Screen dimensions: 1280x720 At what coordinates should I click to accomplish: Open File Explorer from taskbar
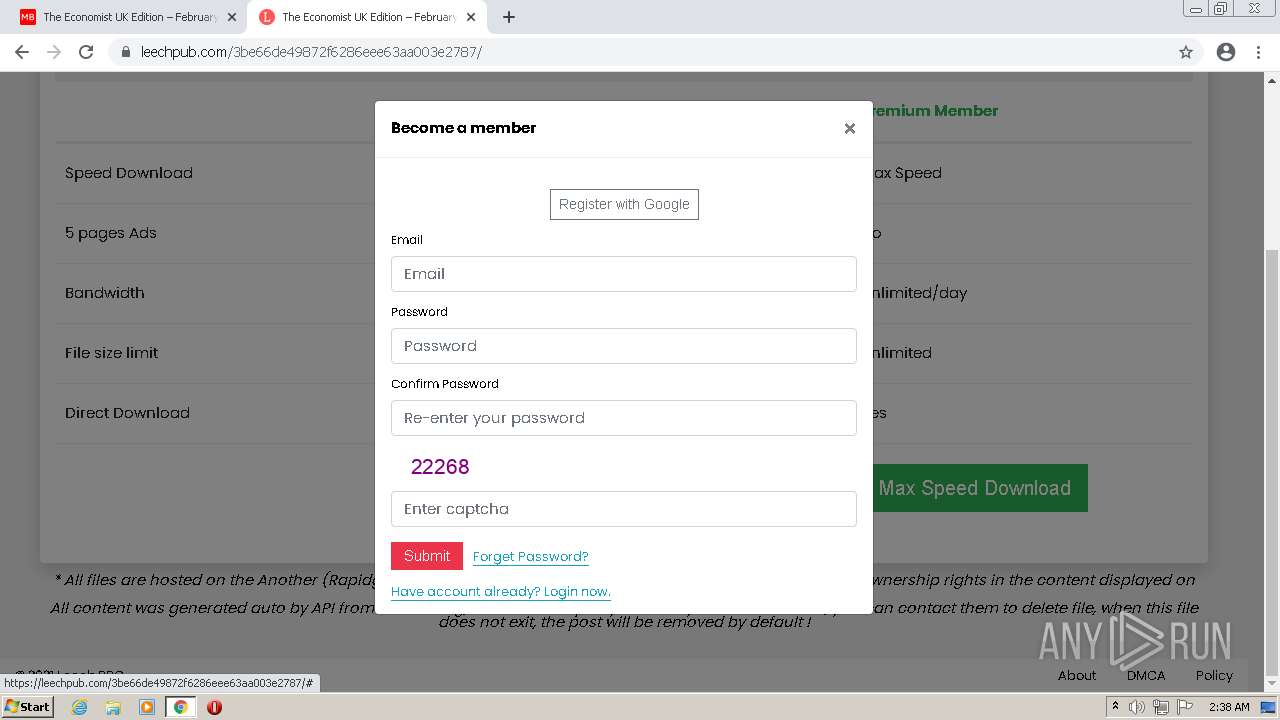click(113, 707)
